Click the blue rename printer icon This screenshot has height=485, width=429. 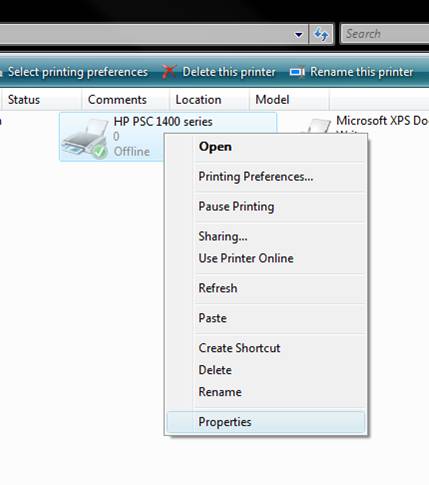297,72
